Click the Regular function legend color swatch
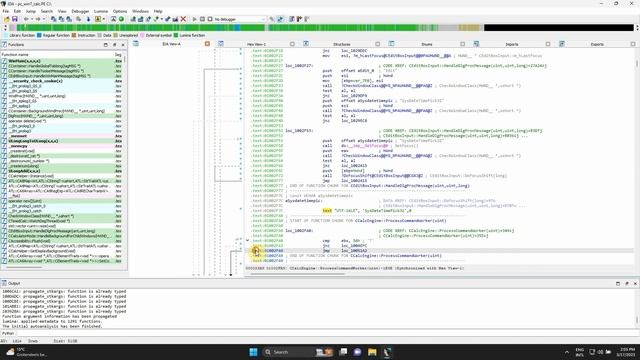640x360 pixels. click(39, 36)
